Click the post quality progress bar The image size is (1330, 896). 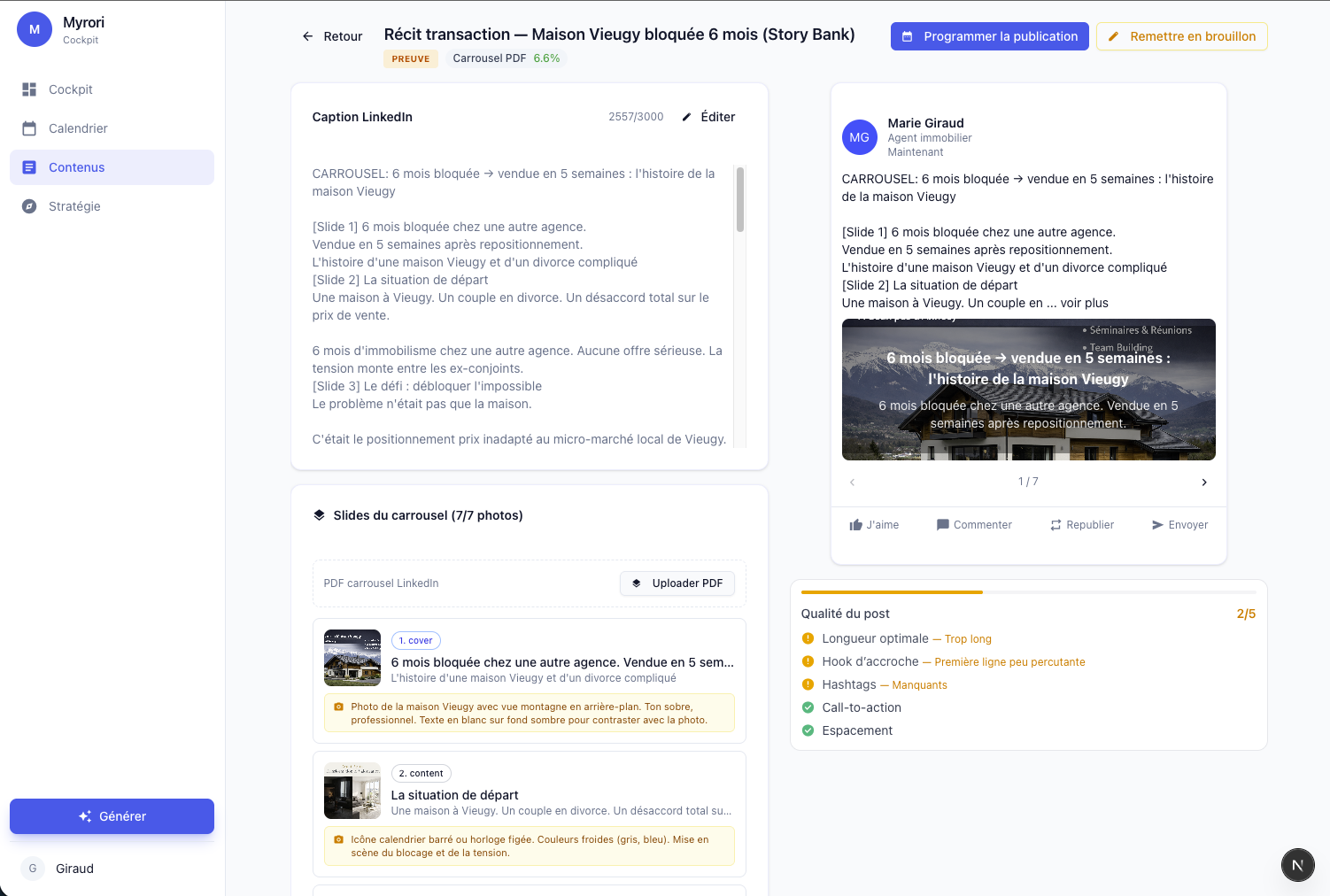point(1028,591)
